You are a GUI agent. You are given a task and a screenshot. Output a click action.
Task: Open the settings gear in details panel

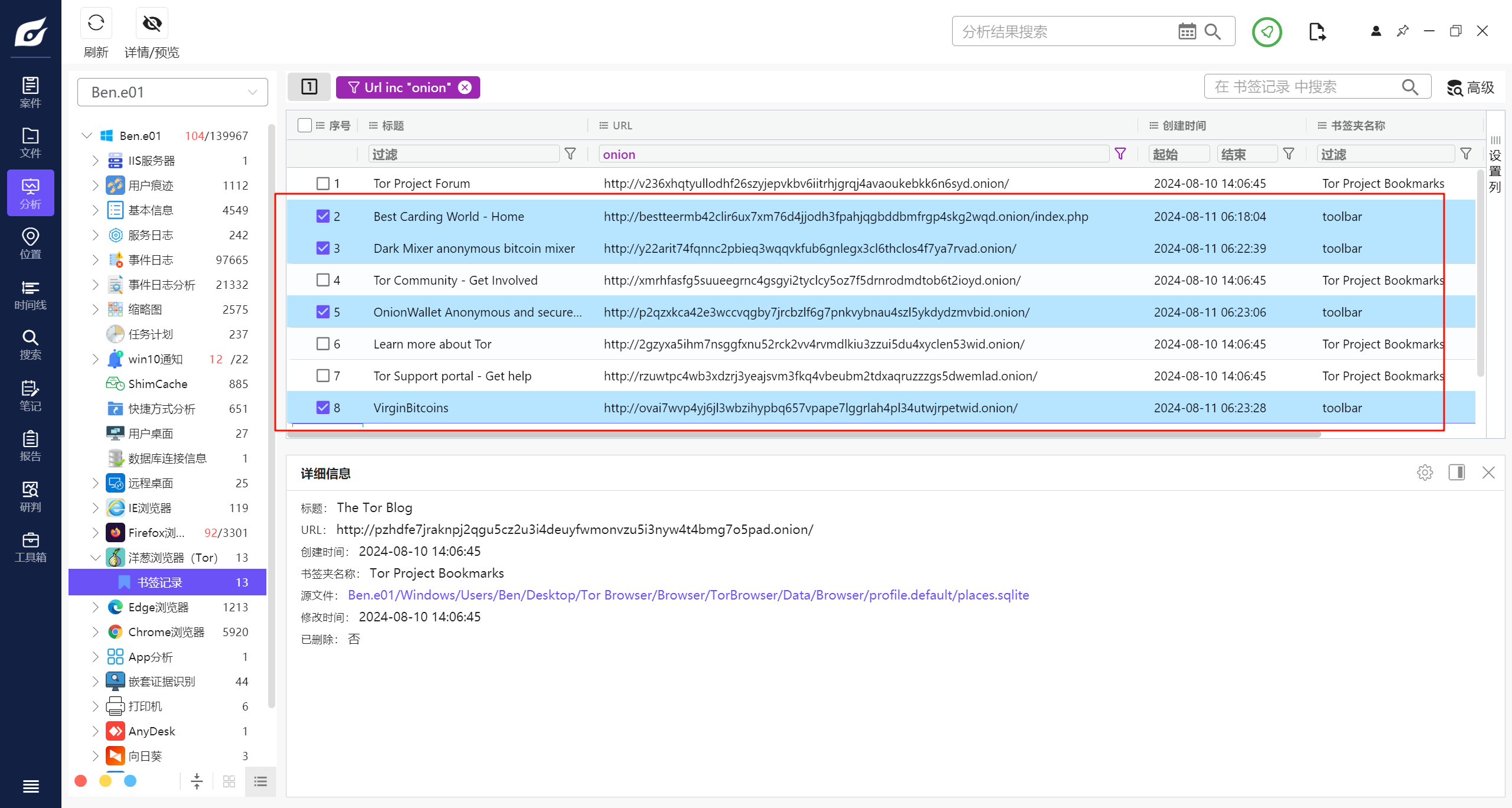coord(1425,473)
